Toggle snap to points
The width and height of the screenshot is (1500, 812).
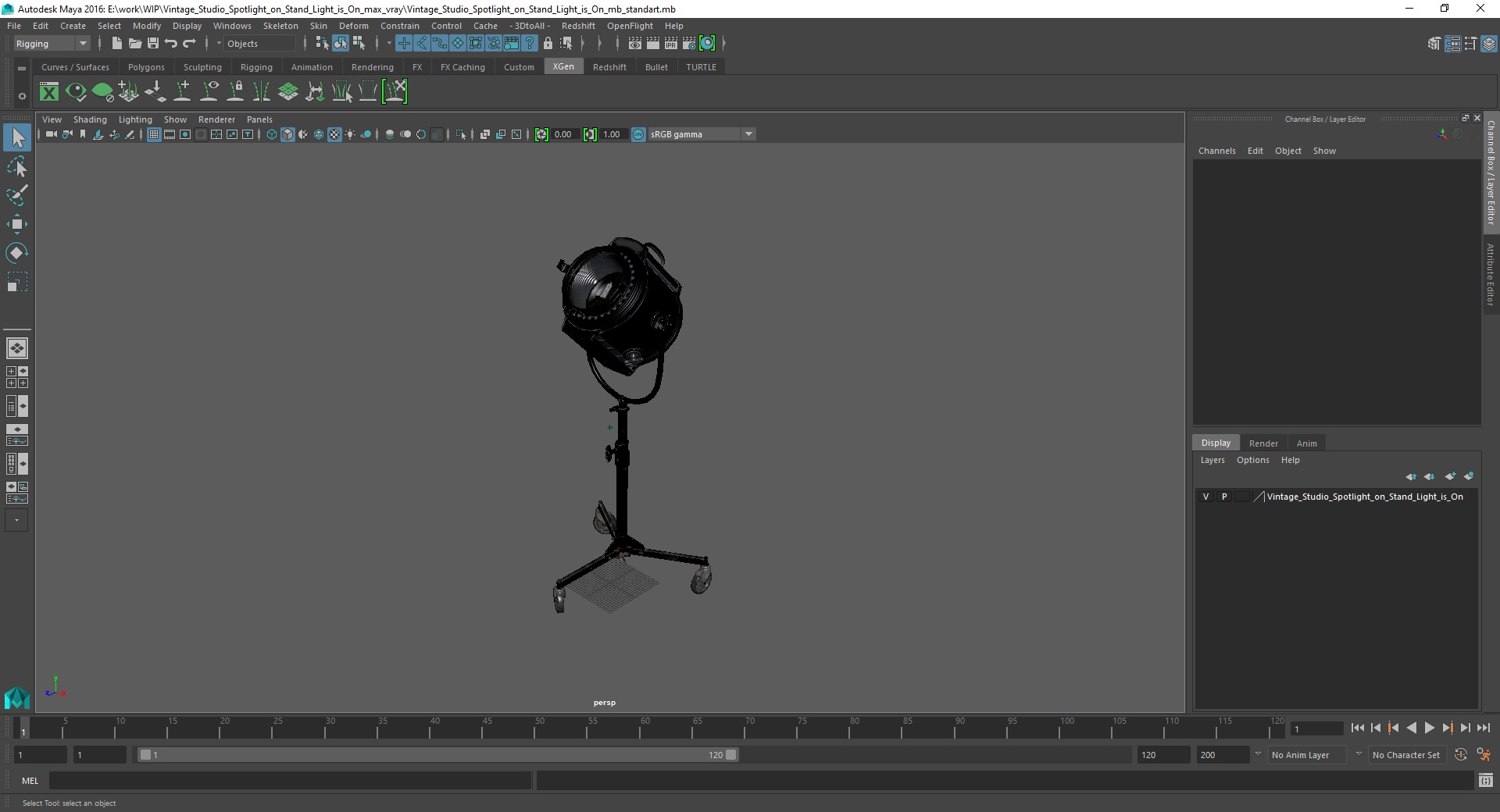(x=440, y=44)
